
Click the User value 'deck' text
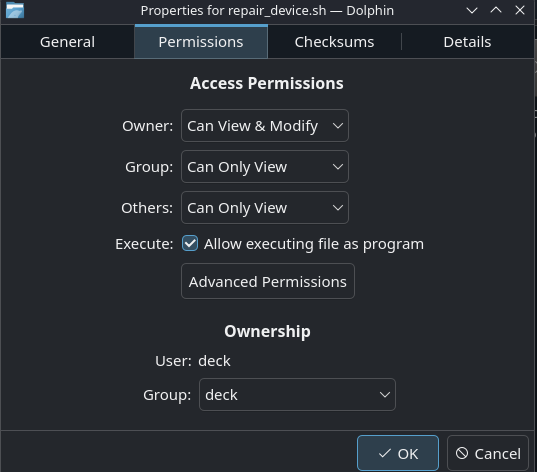tap(214, 361)
